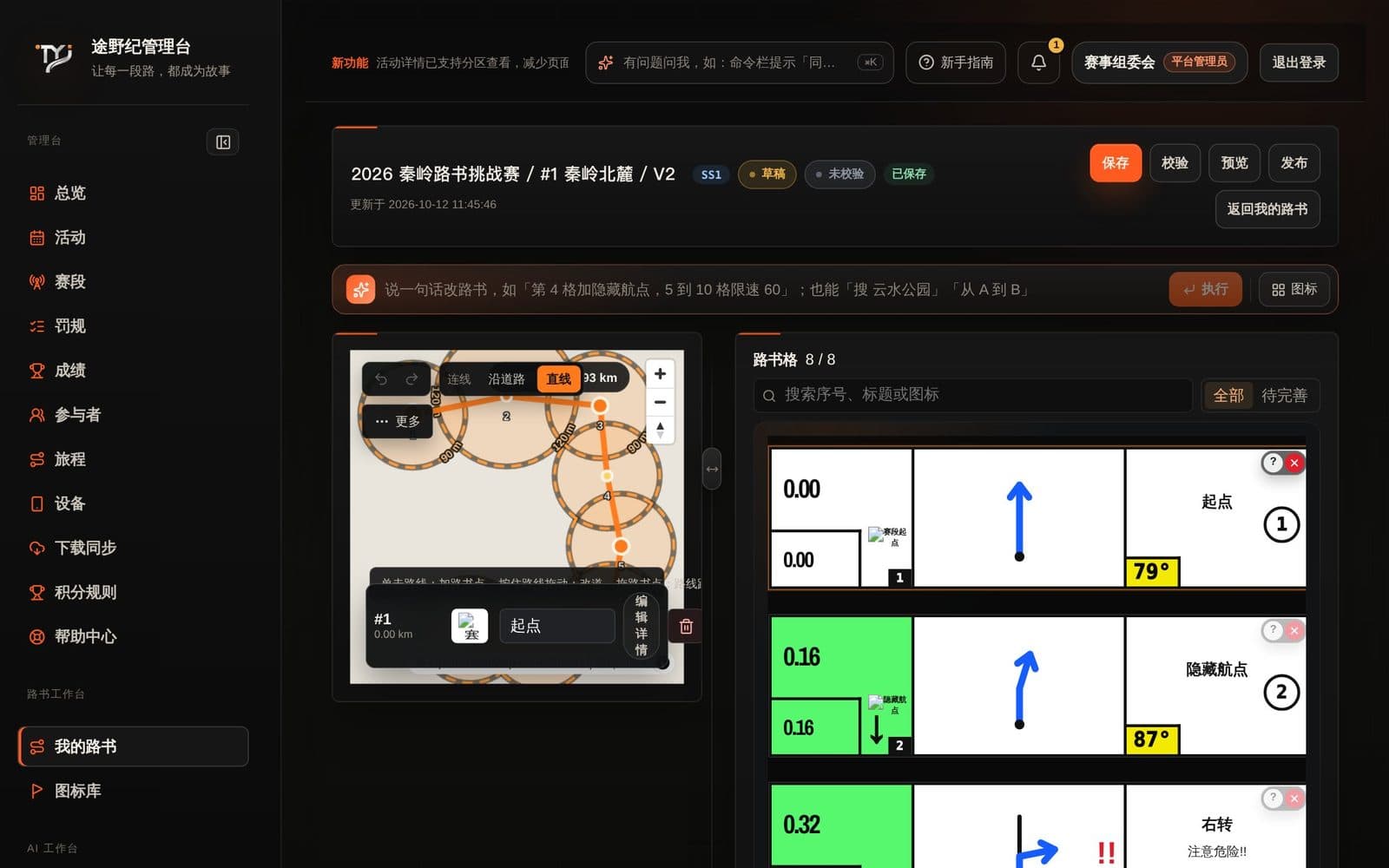Click help icon on the 隐藏航点 card
The width and height of the screenshot is (1389, 868).
(1274, 629)
